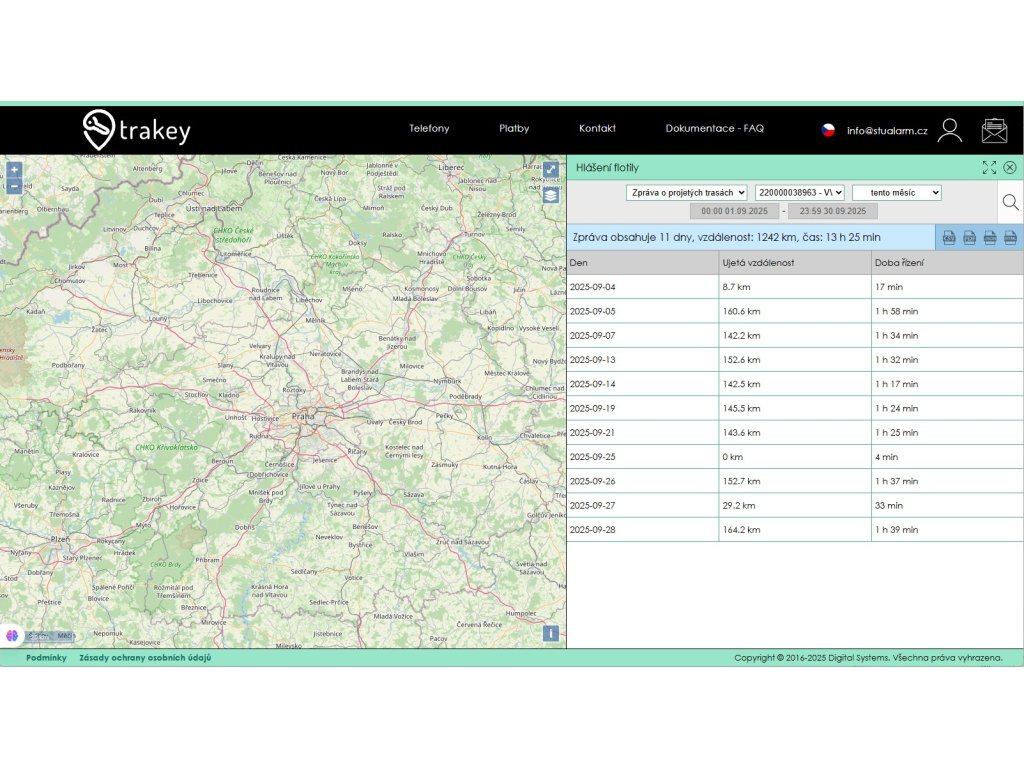The image size is (1024, 768).
Task: Go to Dokumentace - FAQ menu
Action: [714, 129]
